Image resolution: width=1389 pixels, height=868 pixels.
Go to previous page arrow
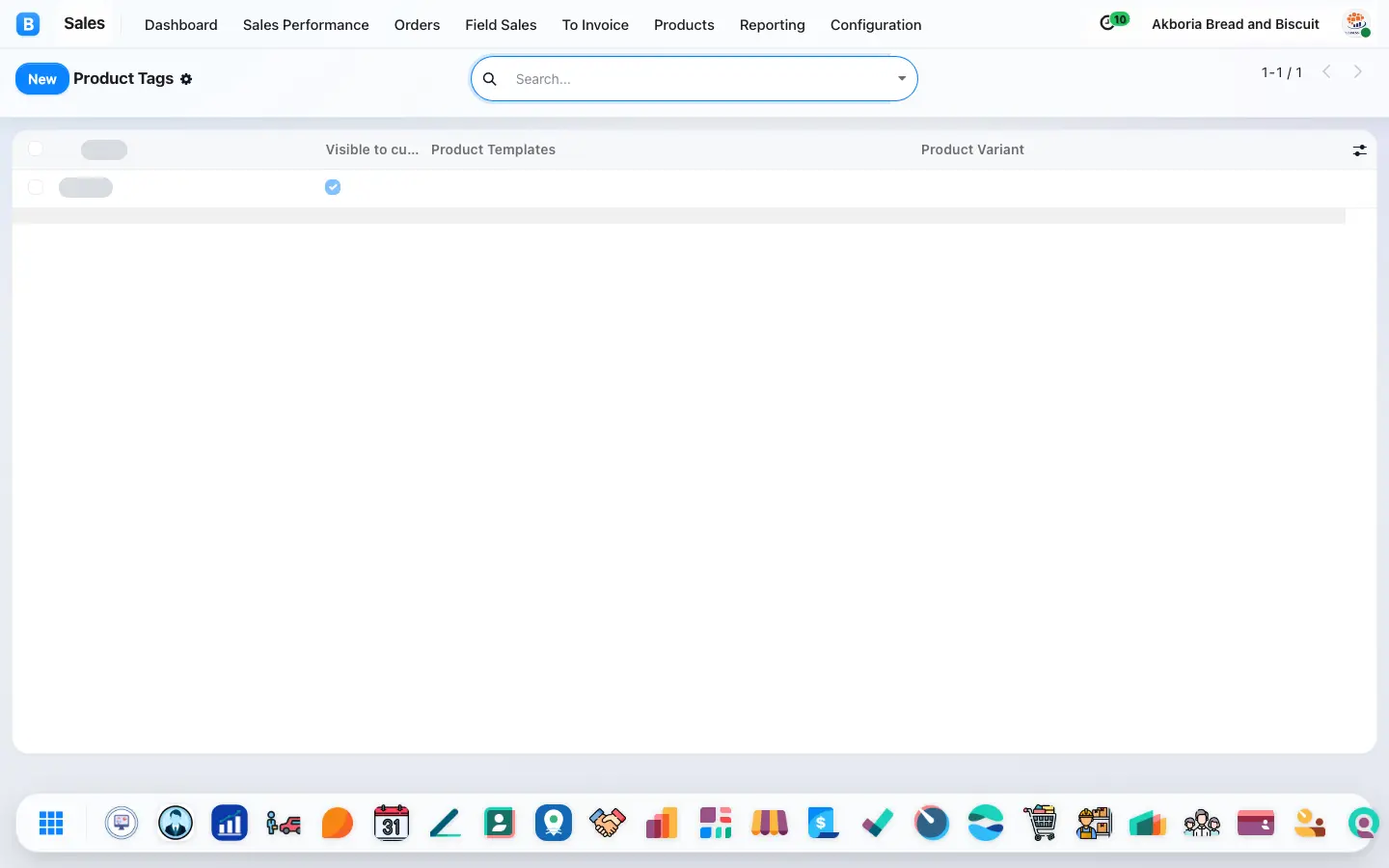tap(1326, 71)
